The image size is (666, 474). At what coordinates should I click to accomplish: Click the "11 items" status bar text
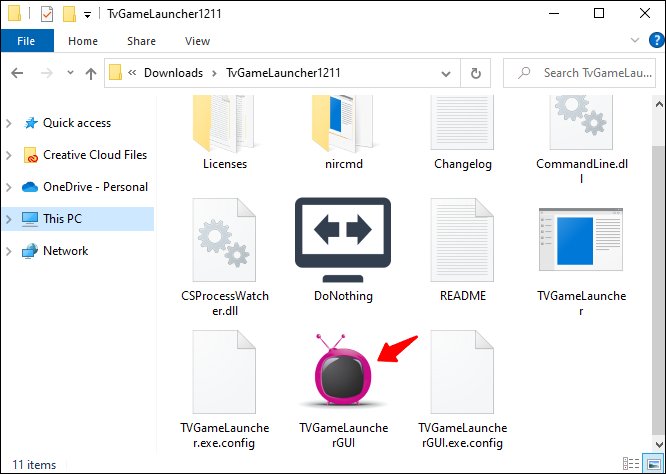tap(34, 465)
